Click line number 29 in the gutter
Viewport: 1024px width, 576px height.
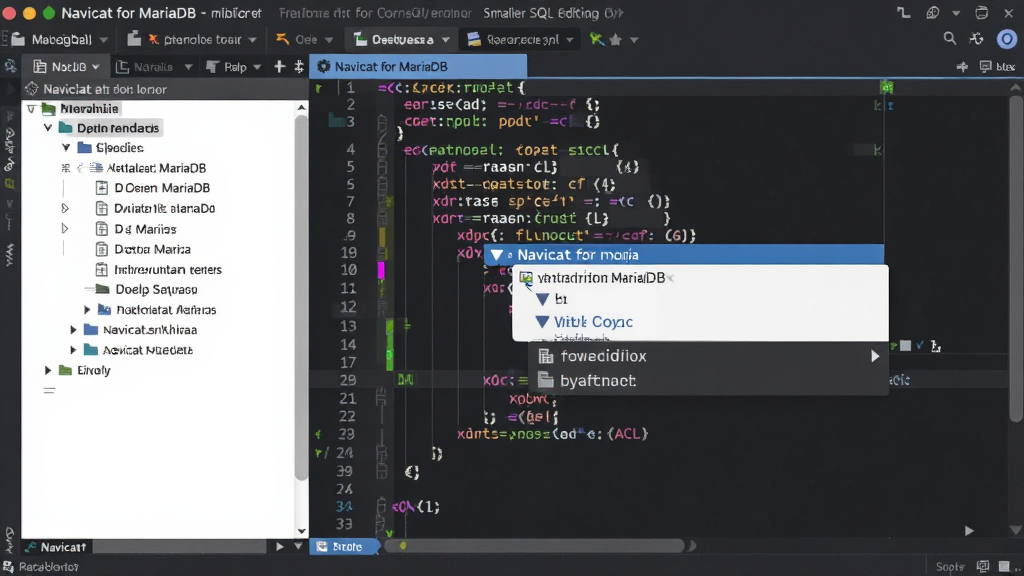coord(347,380)
